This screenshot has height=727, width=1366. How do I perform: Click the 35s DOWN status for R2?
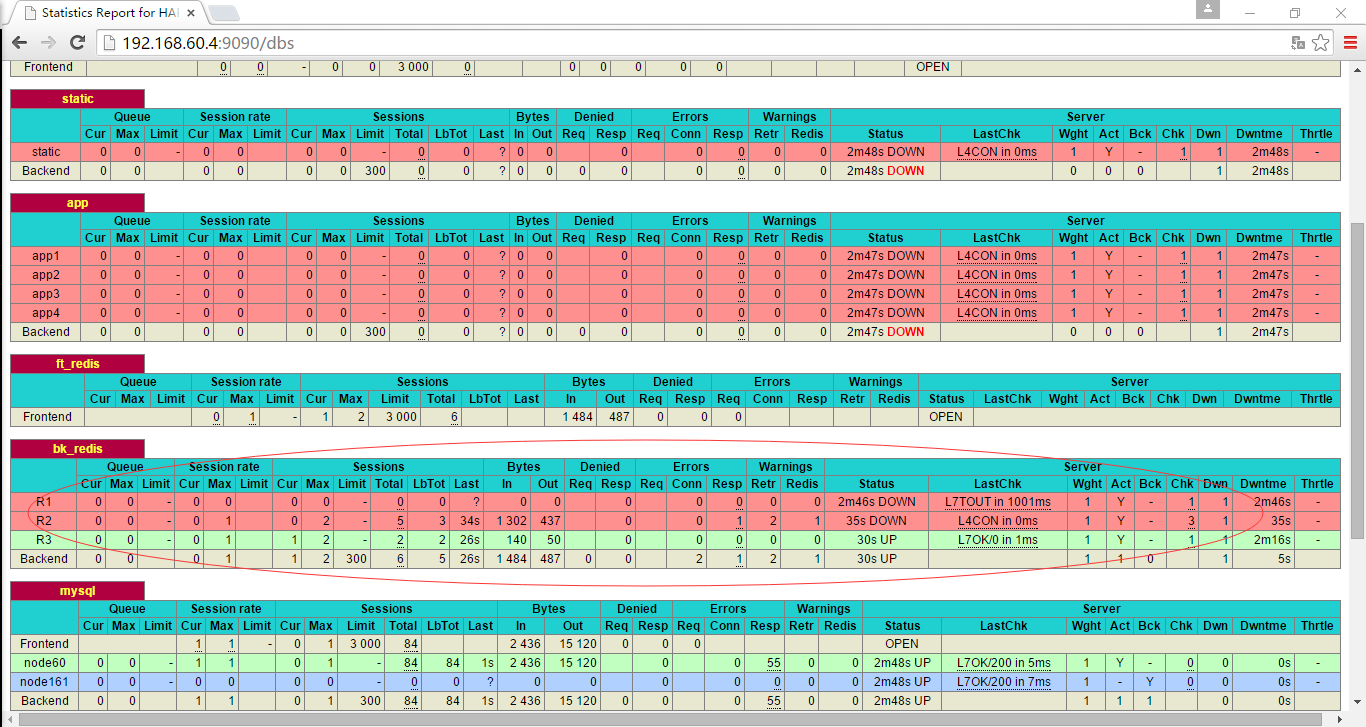877,521
